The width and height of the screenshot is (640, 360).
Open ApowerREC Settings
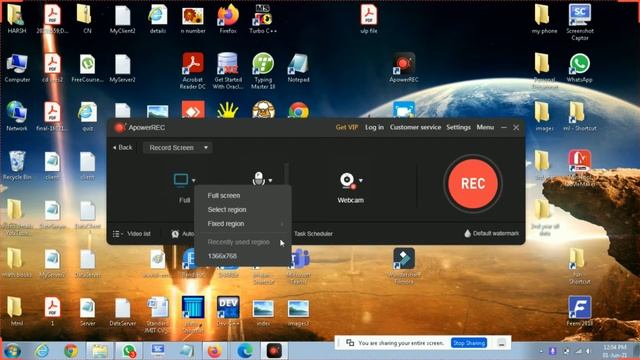(458, 127)
